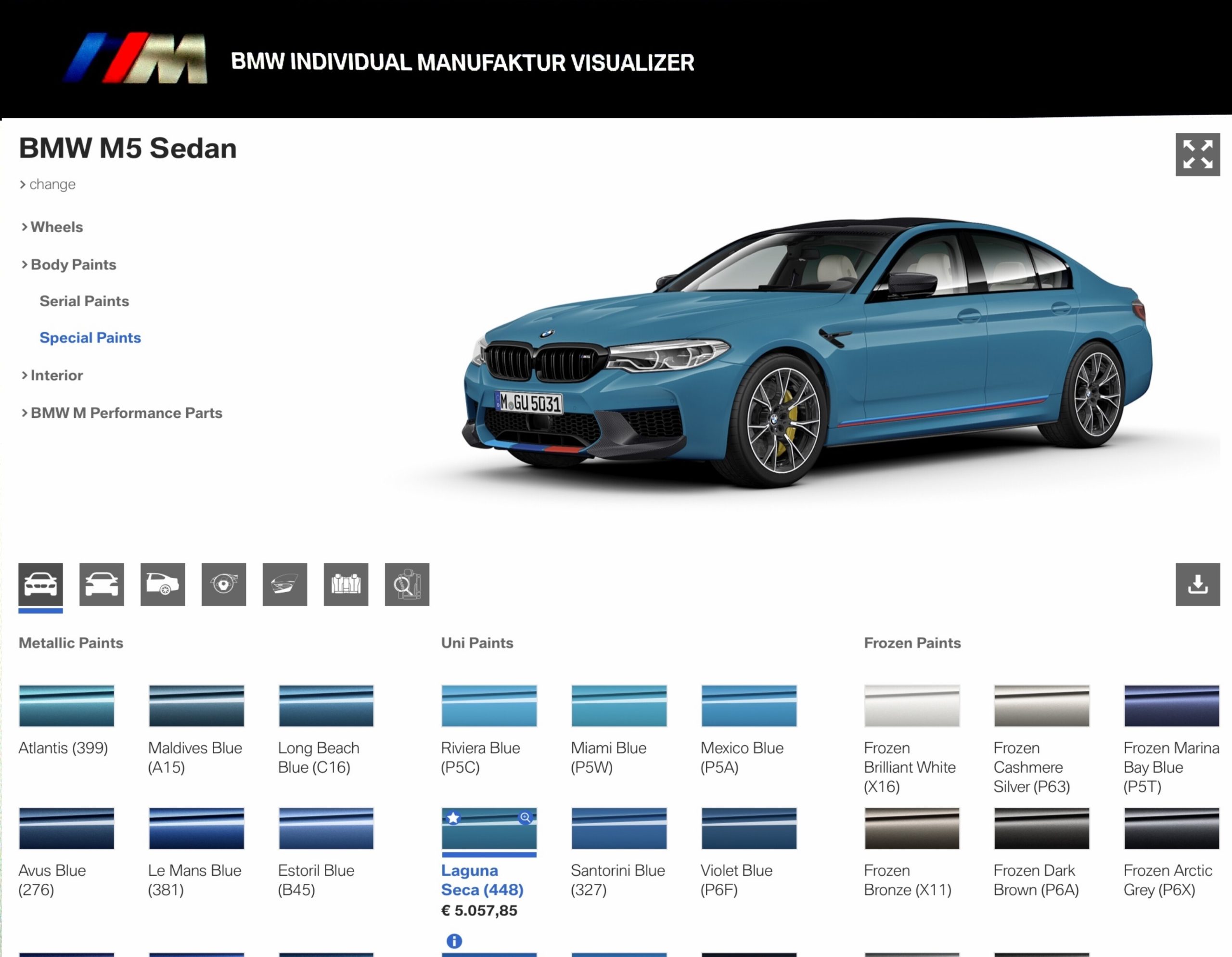Select Frozen Marina Bay Blue (P5T) swatch
This screenshot has width=1232, height=957.
[x=1172, y=706]
